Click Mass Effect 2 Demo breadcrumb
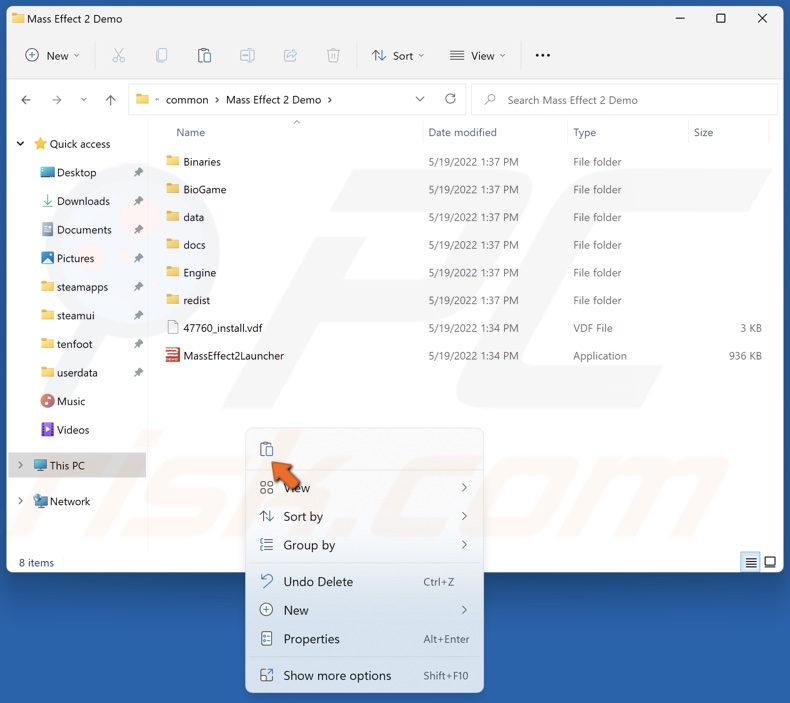This screenshot has height=703, width=790. [x=274, y=100]
